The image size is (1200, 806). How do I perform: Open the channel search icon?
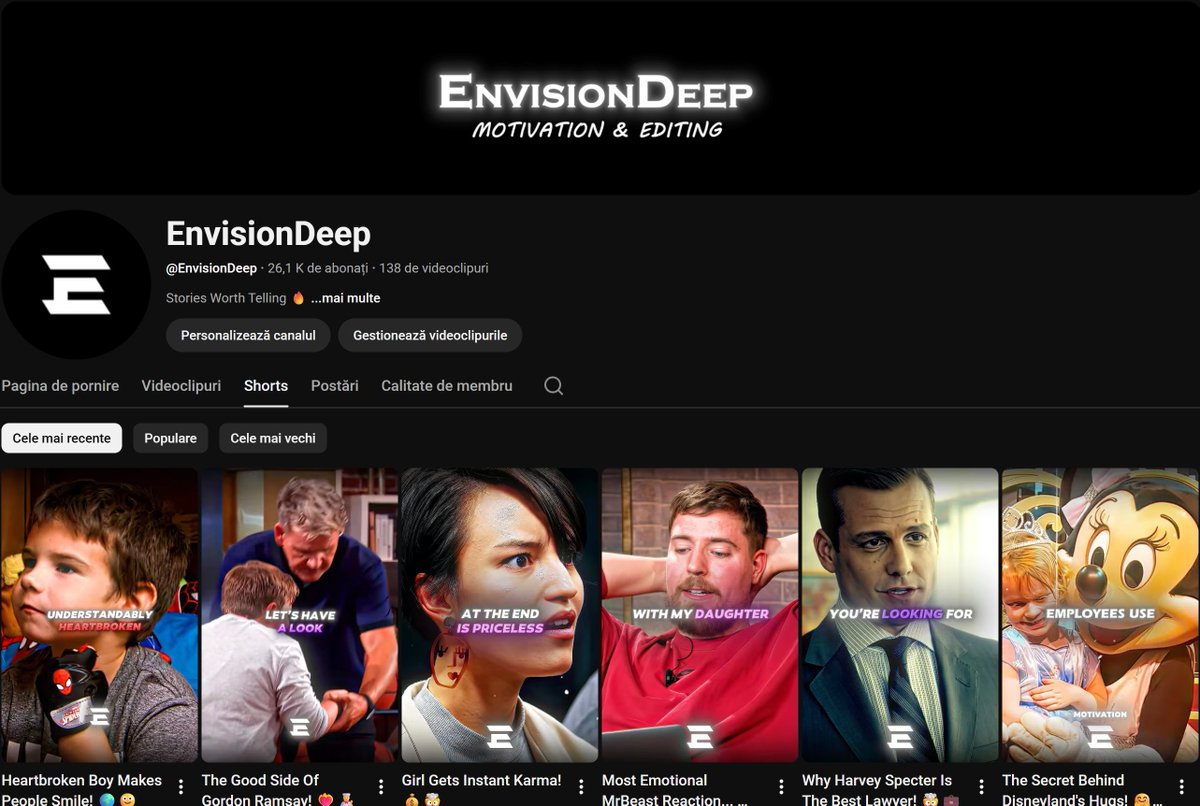553,385
